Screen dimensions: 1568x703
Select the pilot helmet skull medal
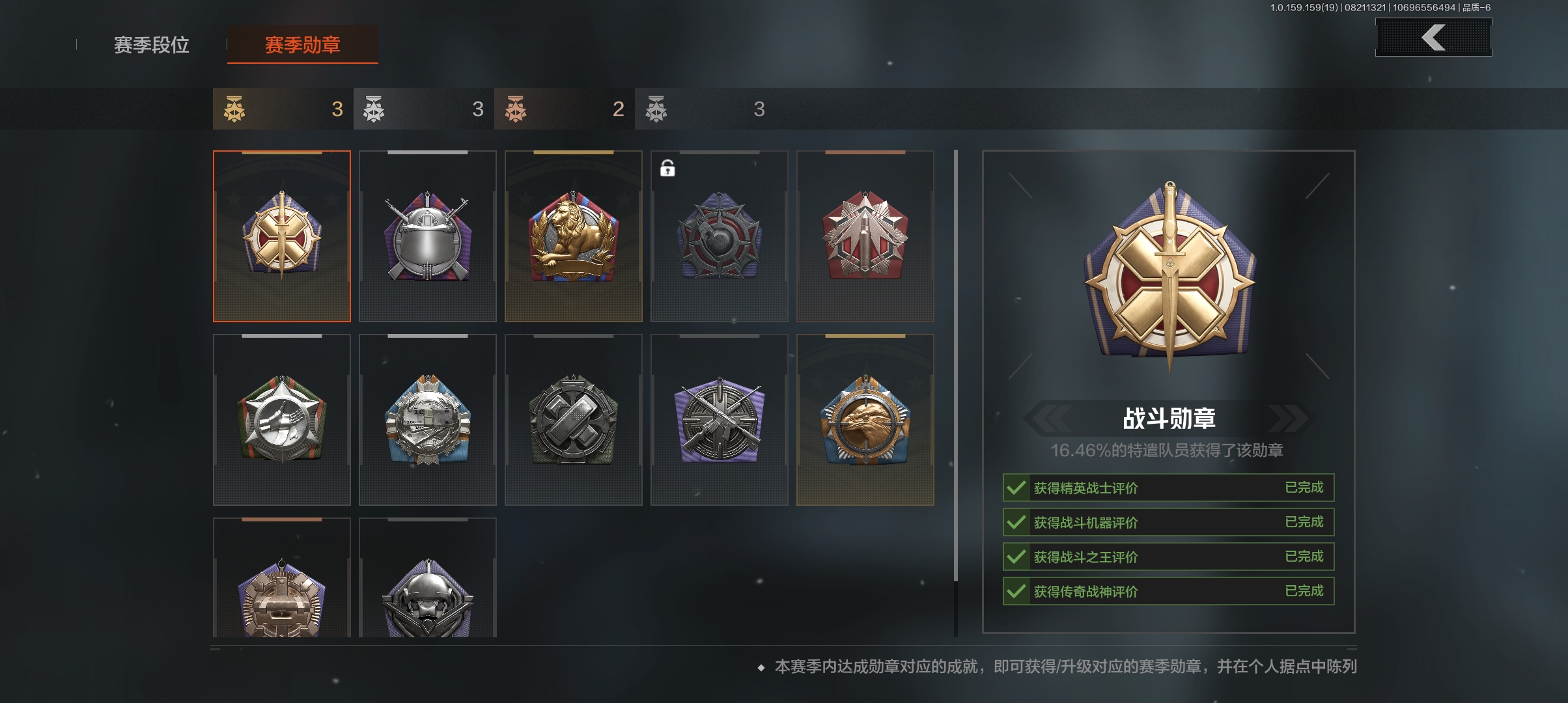coord(427,578)
